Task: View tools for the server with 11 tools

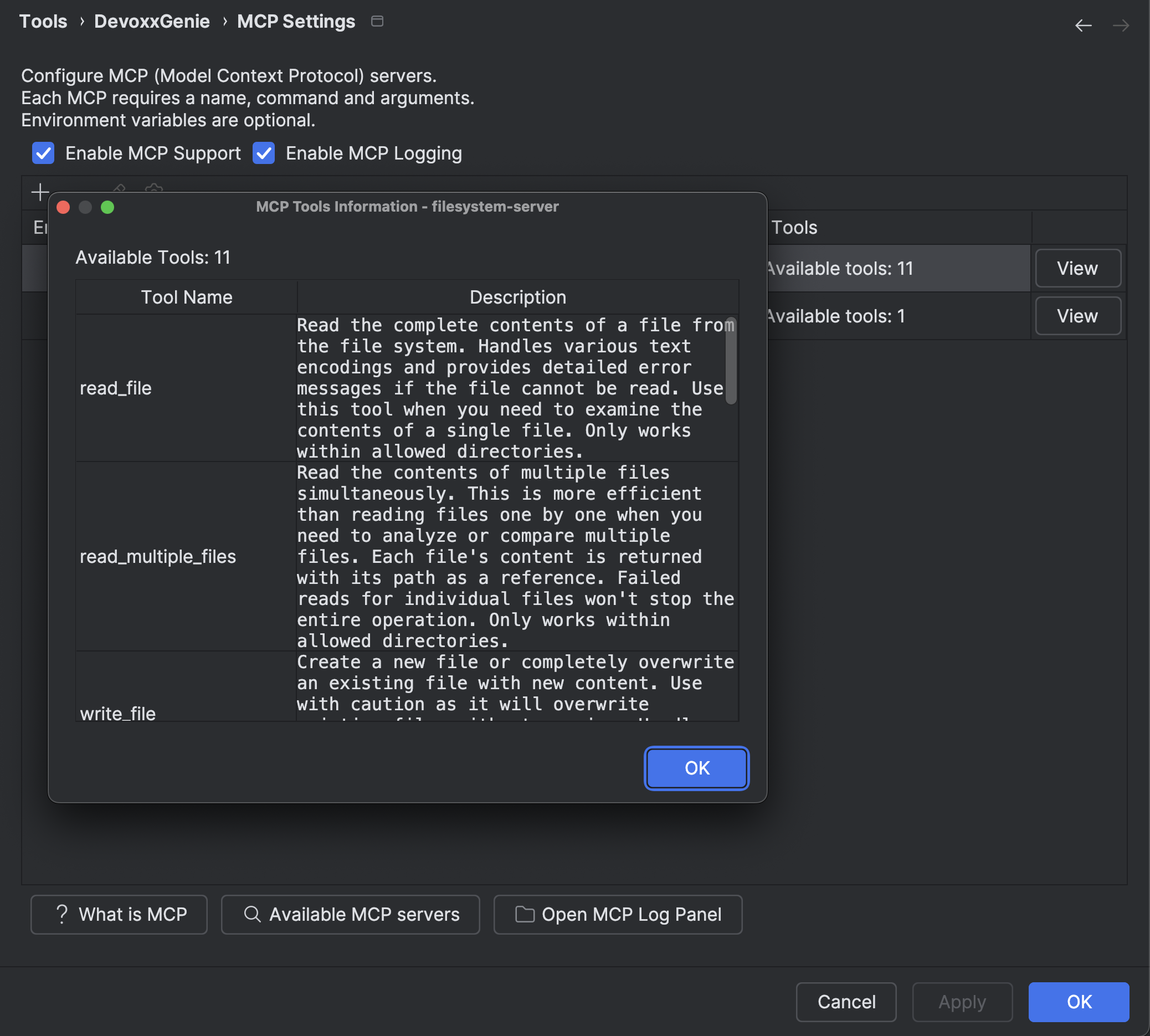Action: [x=1077, y=268]
